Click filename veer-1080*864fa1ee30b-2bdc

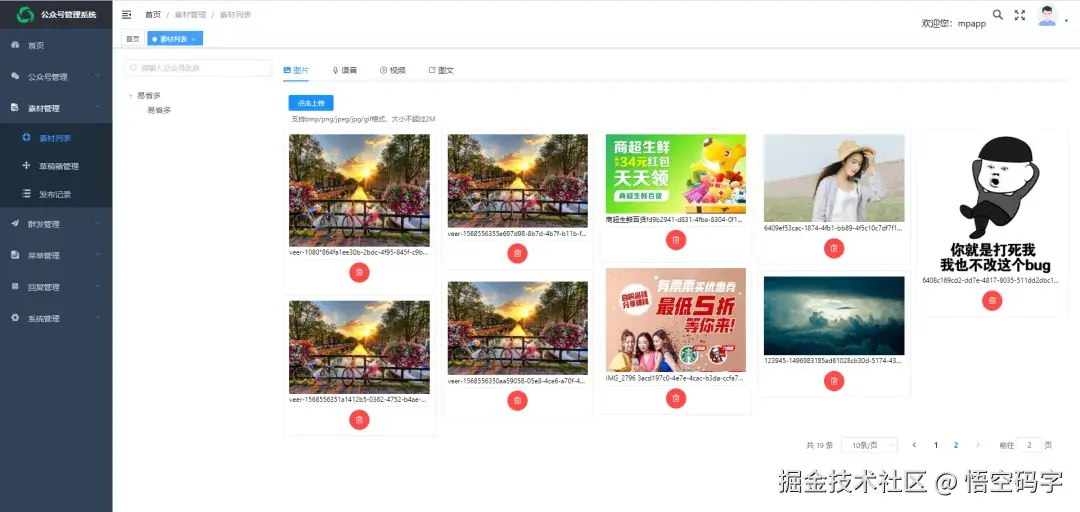(x=359, y=252)
